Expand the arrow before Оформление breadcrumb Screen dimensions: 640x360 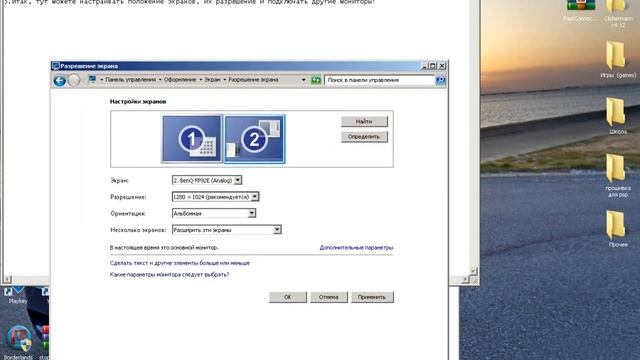coord(160,80)
